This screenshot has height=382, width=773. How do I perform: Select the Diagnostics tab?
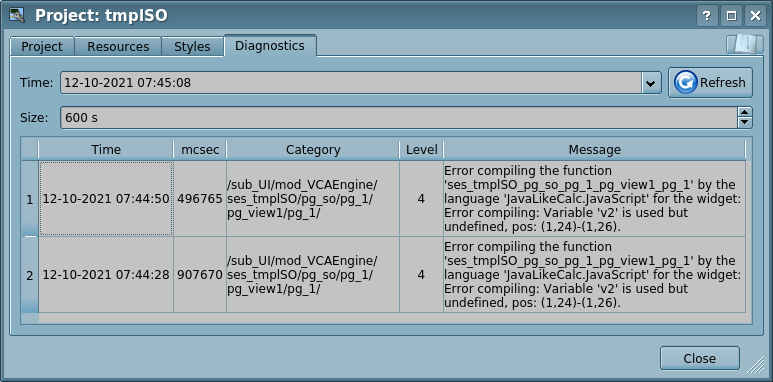(270, 45)
